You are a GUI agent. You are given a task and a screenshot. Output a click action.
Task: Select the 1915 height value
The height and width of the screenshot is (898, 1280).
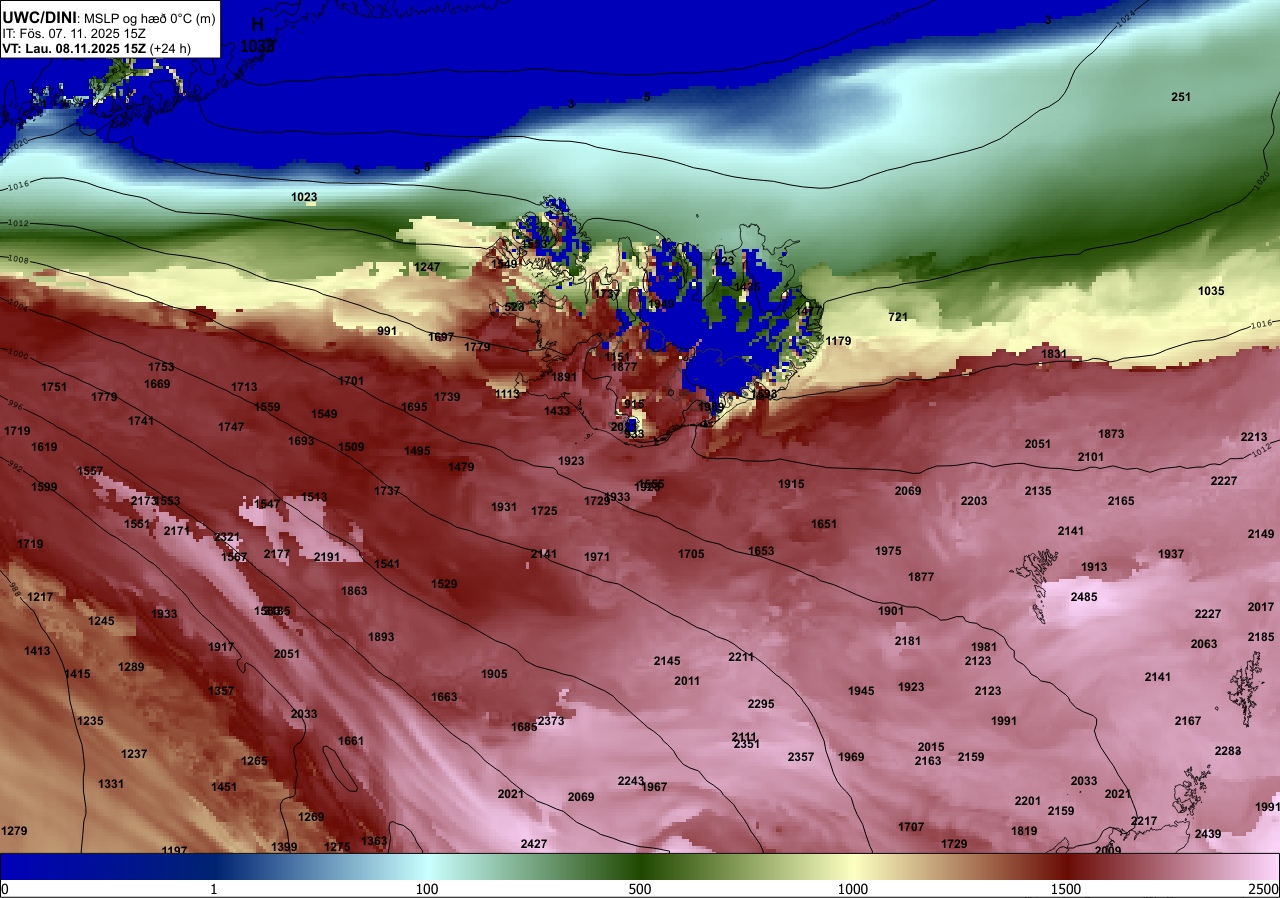tap(791, 484)
